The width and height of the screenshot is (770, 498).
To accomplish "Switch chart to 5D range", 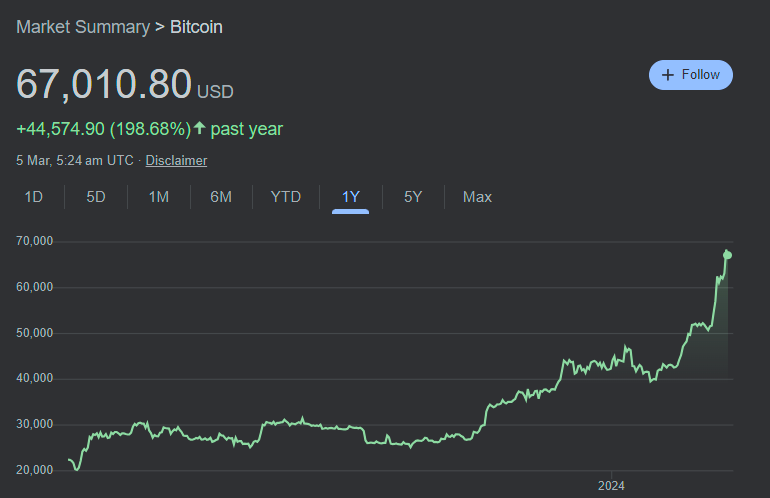I will click(96, 197).
